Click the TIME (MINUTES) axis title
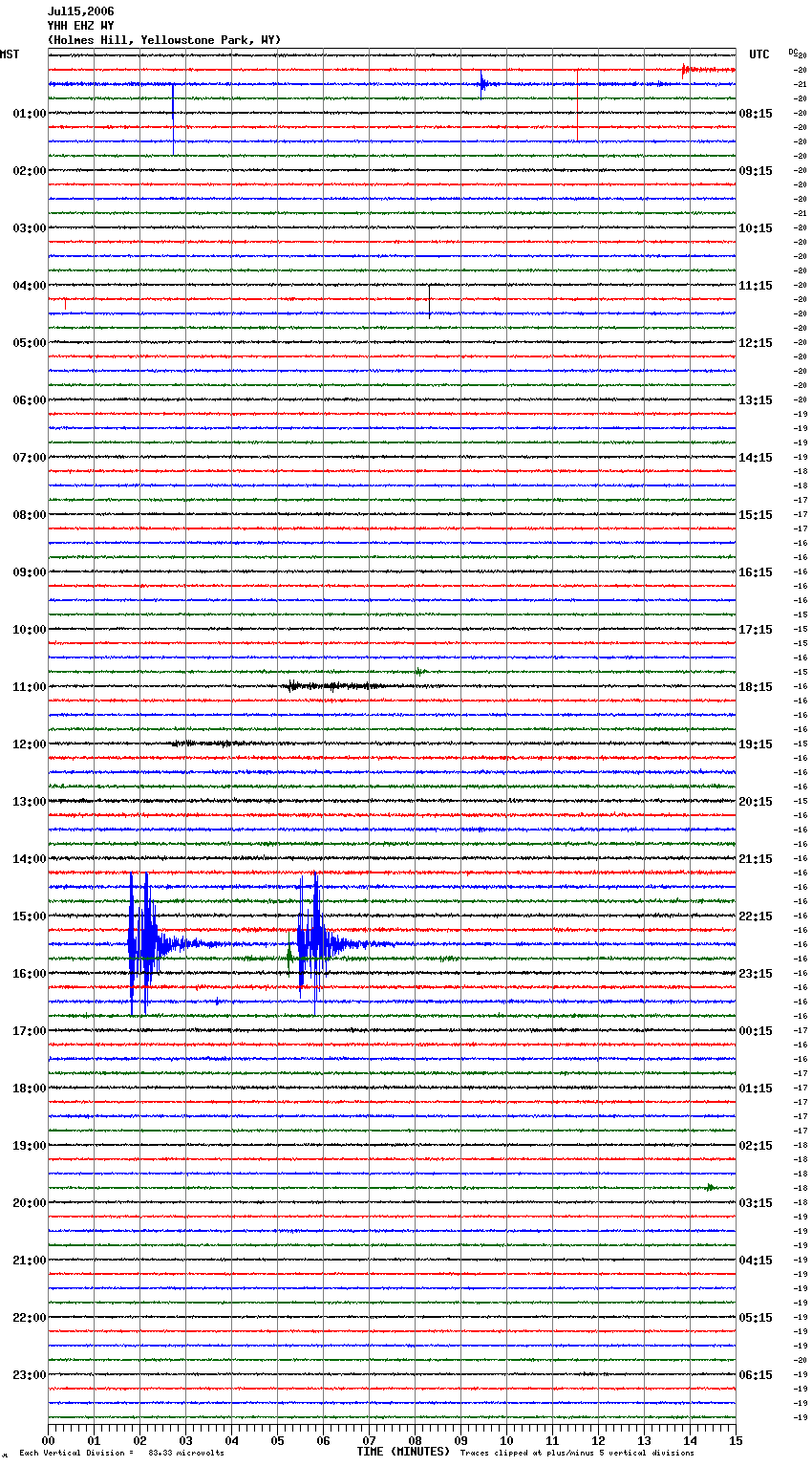 pos(403,1452)
